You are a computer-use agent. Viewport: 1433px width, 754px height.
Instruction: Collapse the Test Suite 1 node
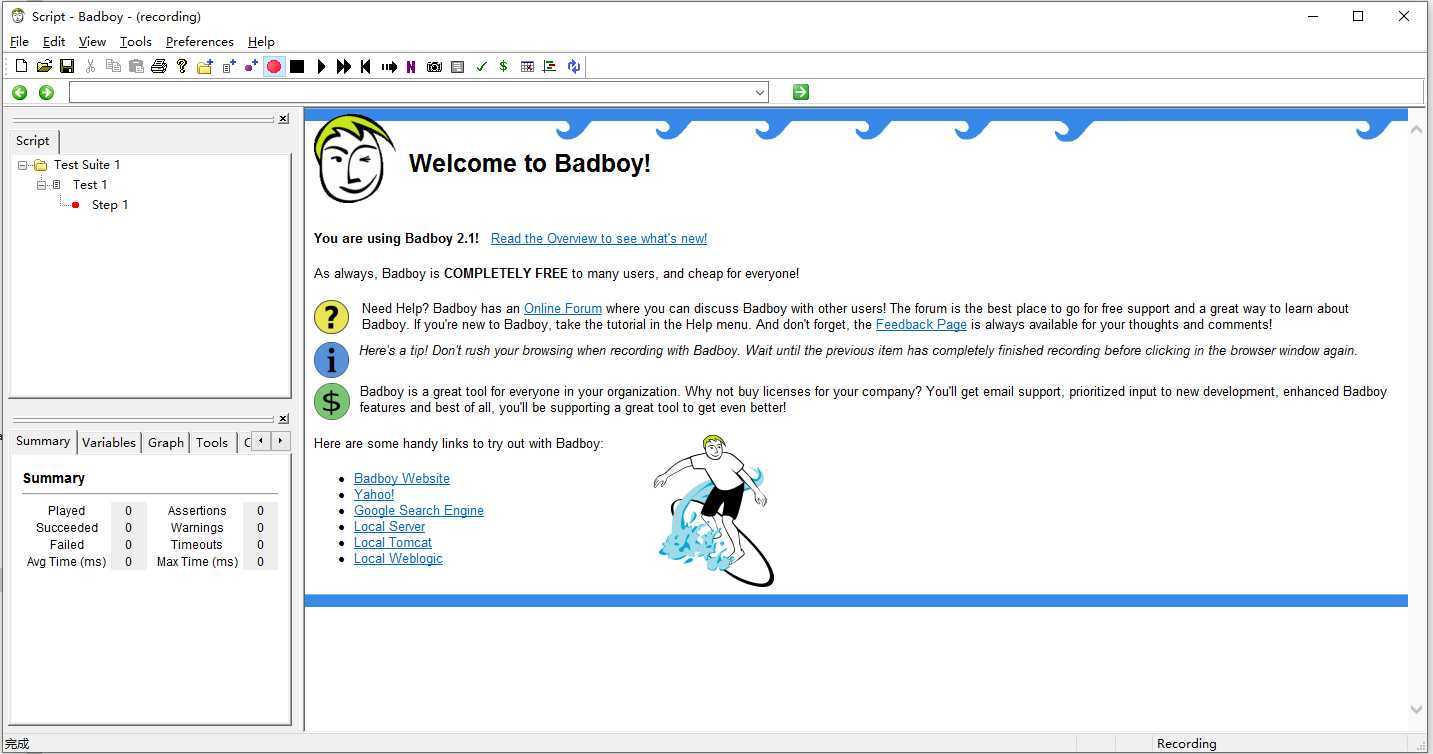click(22, 165)
